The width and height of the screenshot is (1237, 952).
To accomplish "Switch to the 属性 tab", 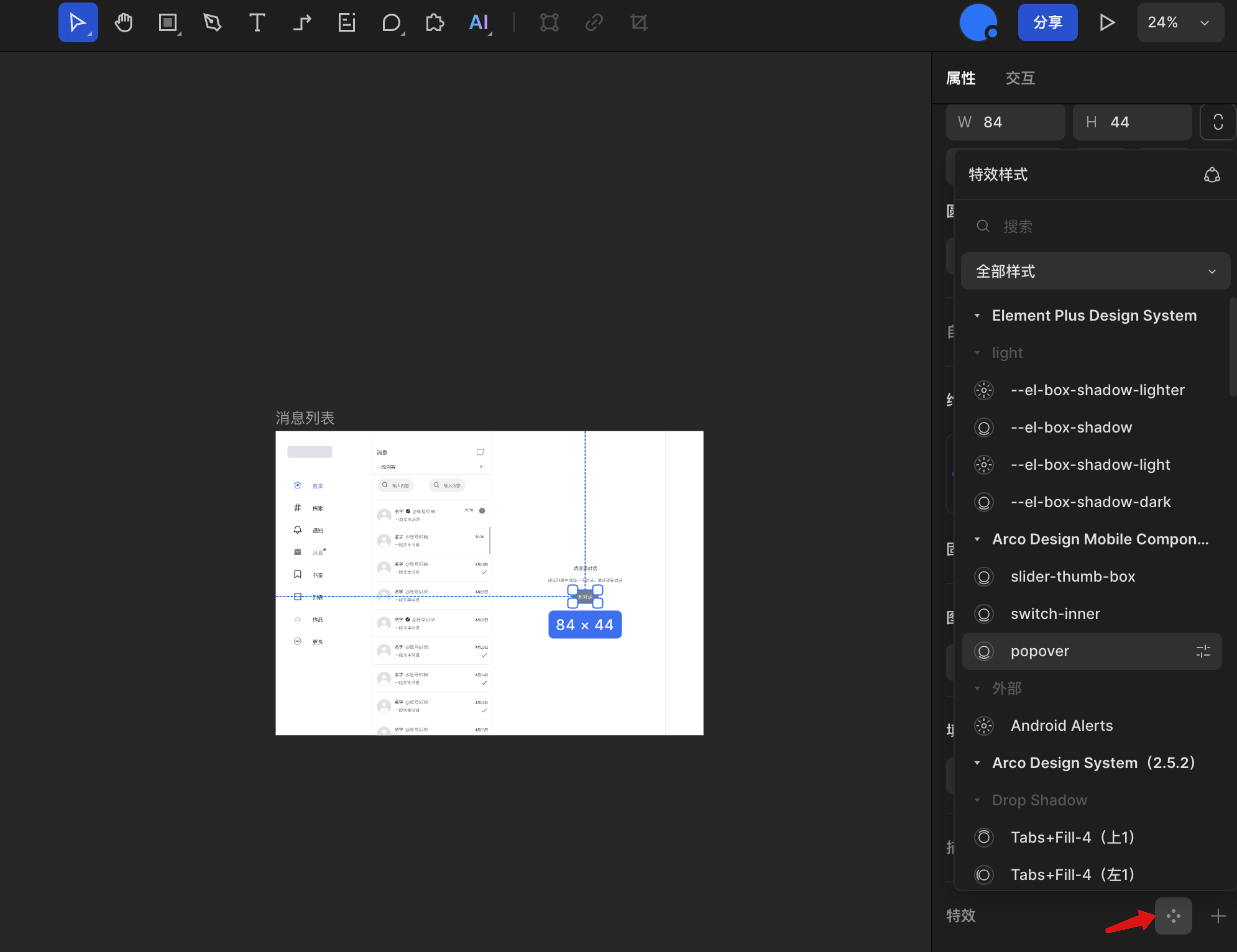I will [x=961, y=78].
